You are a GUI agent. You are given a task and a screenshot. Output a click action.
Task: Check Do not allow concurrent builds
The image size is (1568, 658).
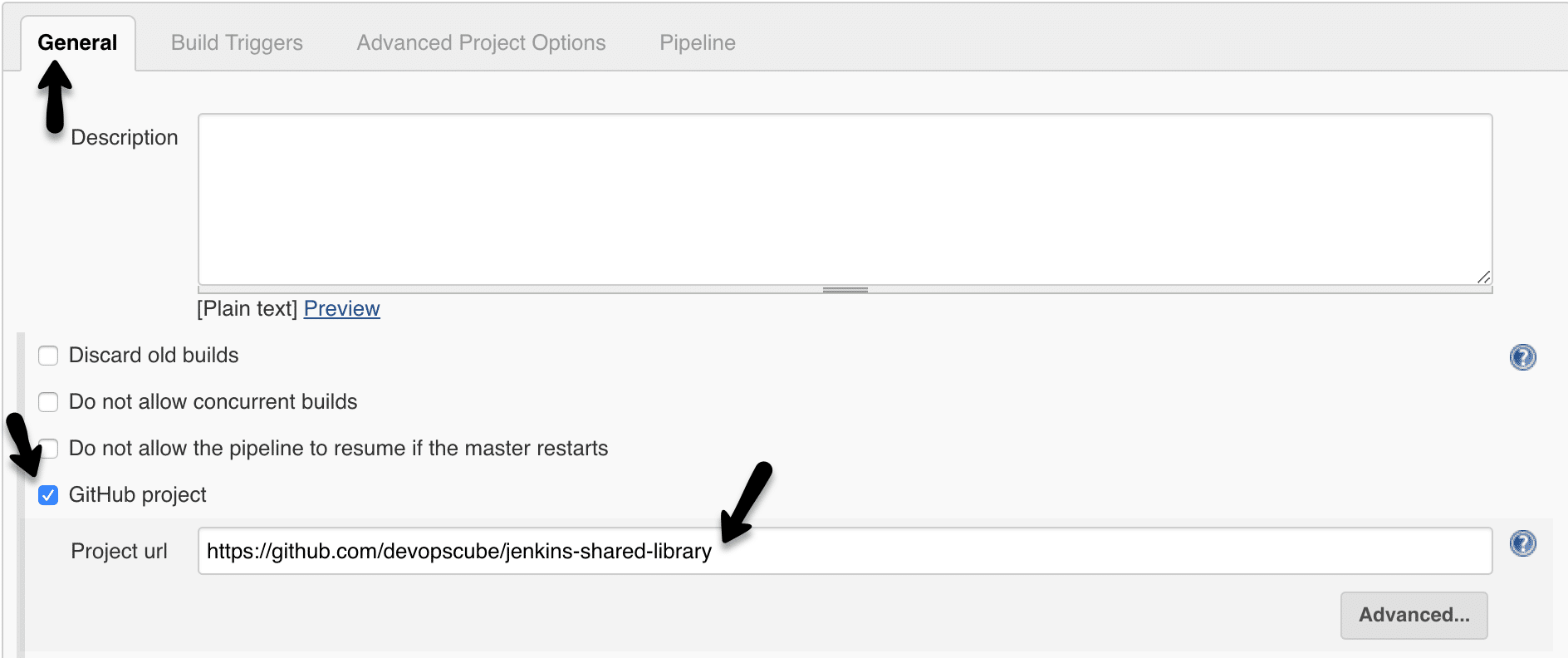tap(48, 401)
